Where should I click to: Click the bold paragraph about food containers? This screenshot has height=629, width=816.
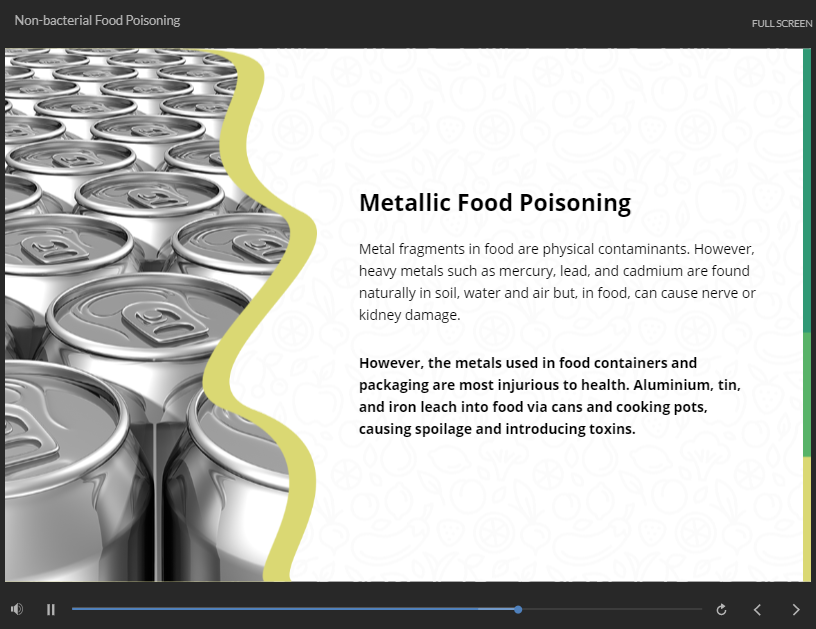point(550,396)
